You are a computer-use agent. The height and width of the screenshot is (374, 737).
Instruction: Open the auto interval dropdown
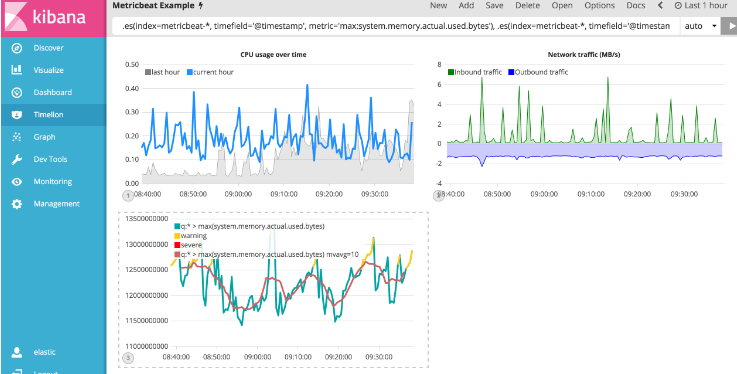[700, 26]
